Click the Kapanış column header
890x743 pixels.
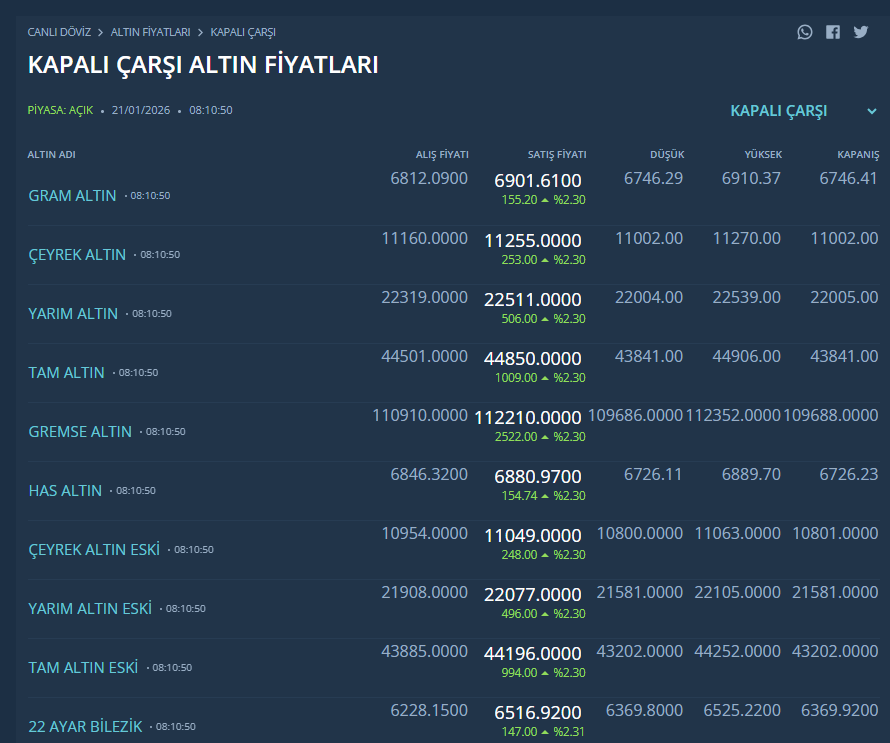pos(858,155)
